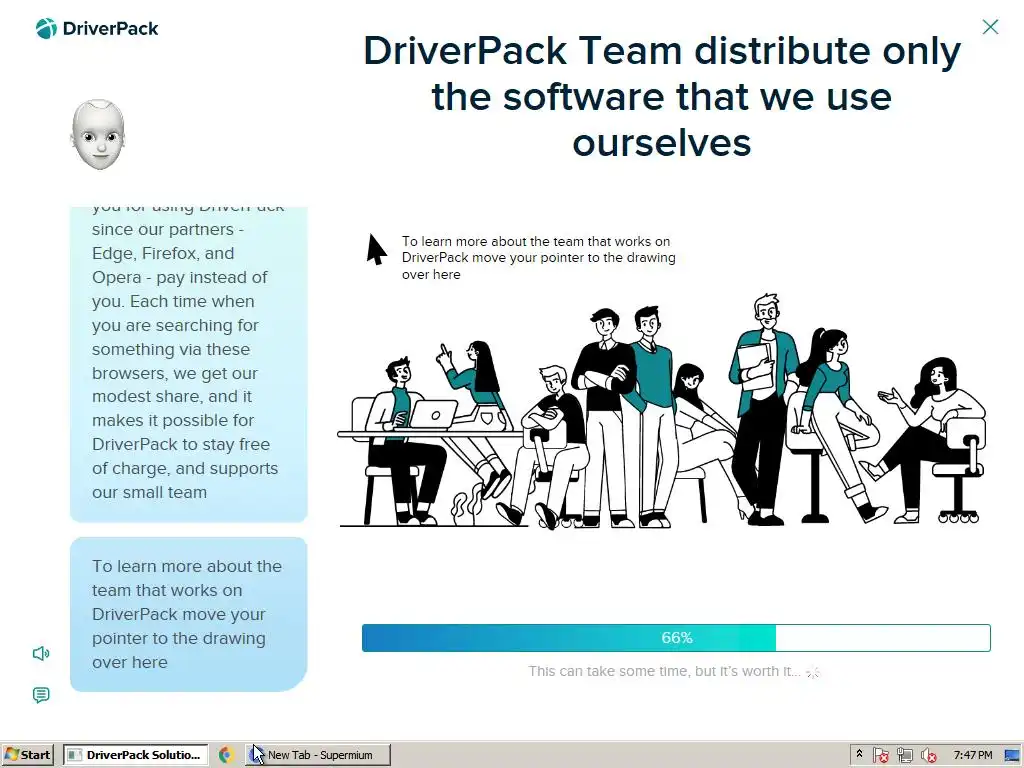This screenshot has height=768, width=1024.
Task: Click the black pointer arrow graphic beside hint
Action: pos(376,249)
